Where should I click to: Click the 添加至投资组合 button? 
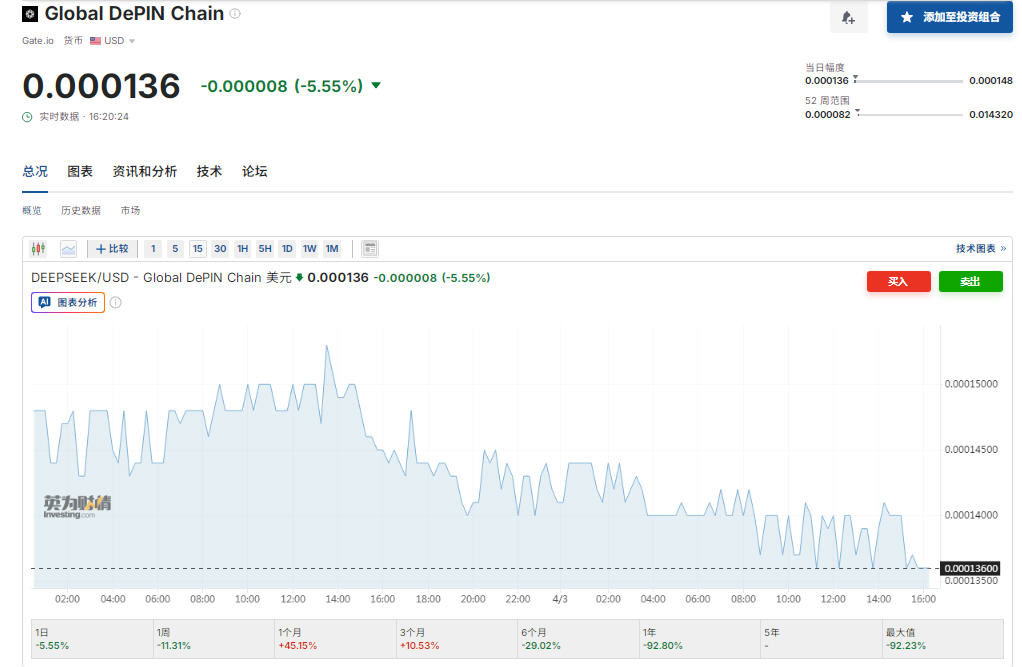tap(949, 17)
